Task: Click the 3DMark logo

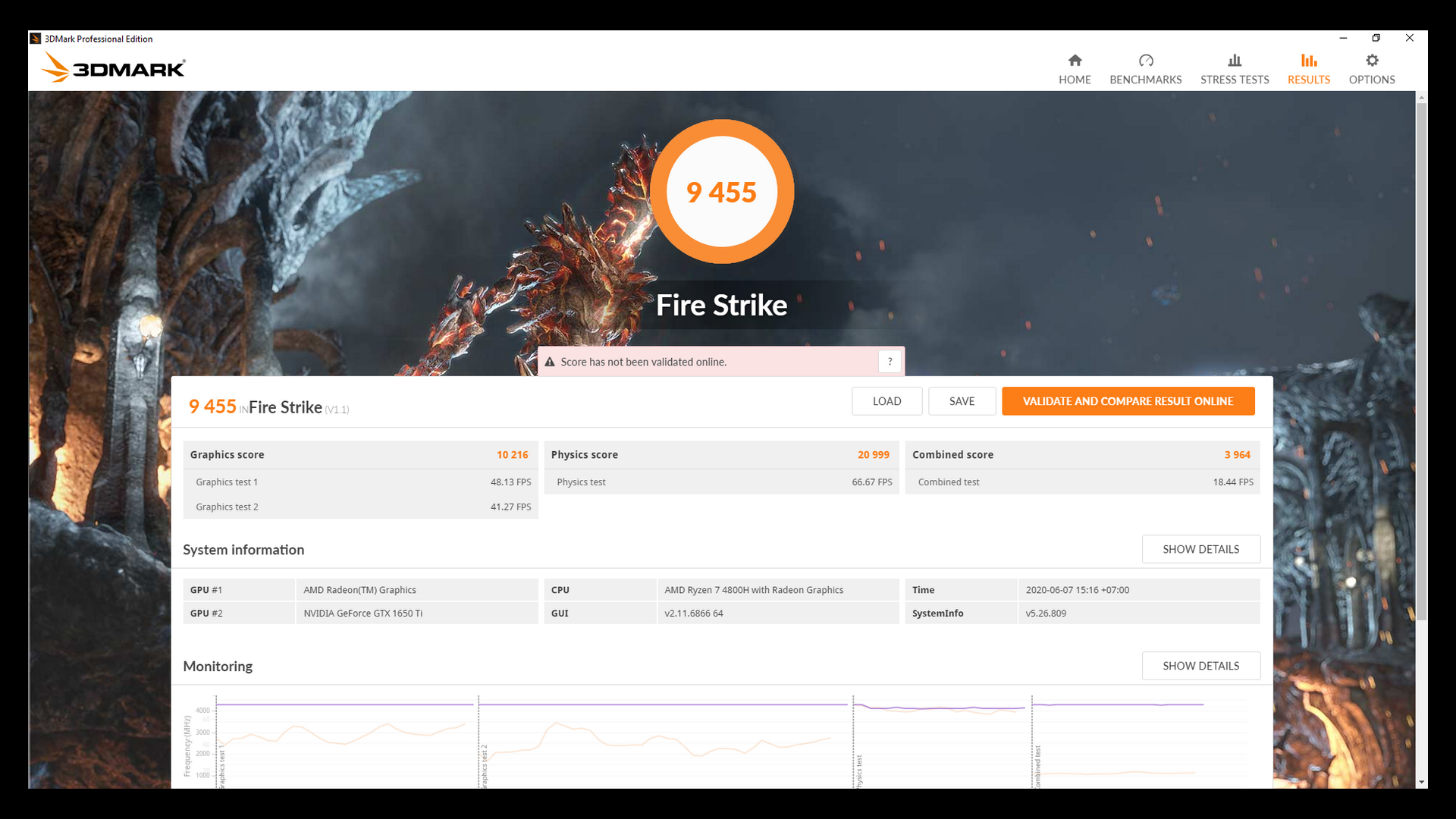Action: click(x=112, y=67)
